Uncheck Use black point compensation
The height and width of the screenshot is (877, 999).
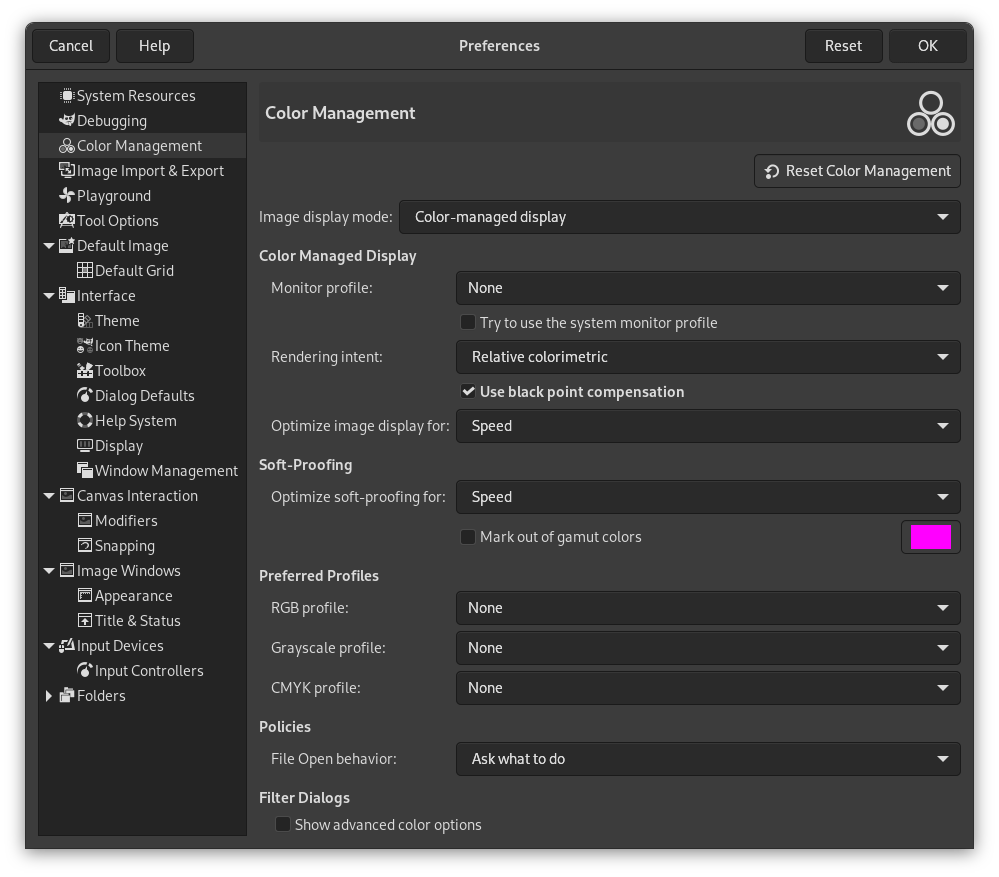468,391
